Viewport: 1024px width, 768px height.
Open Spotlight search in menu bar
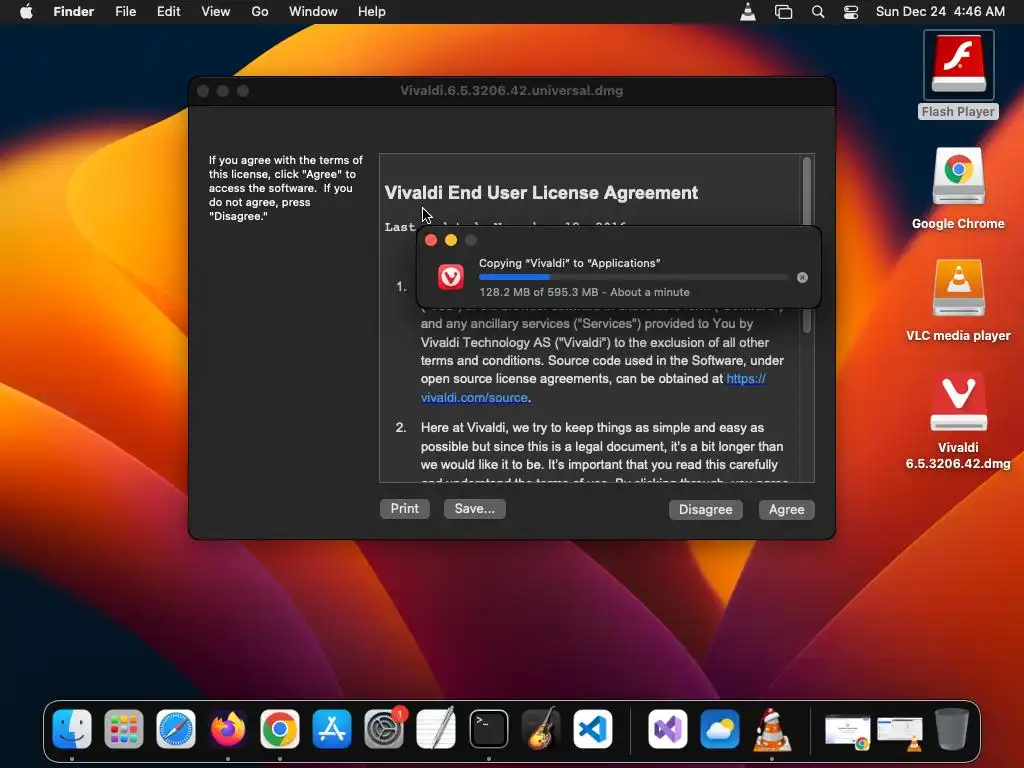818,12
